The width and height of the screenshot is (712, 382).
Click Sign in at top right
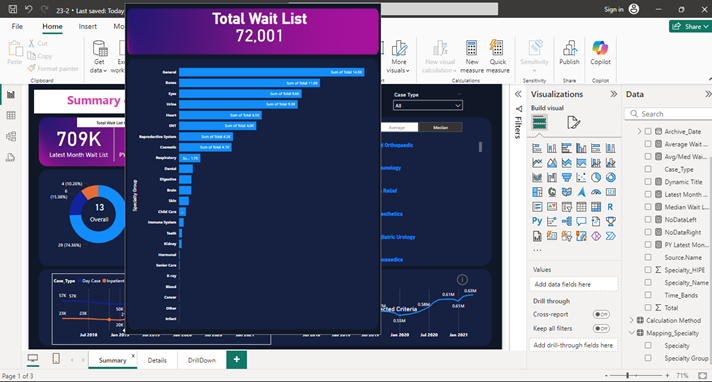613,9
